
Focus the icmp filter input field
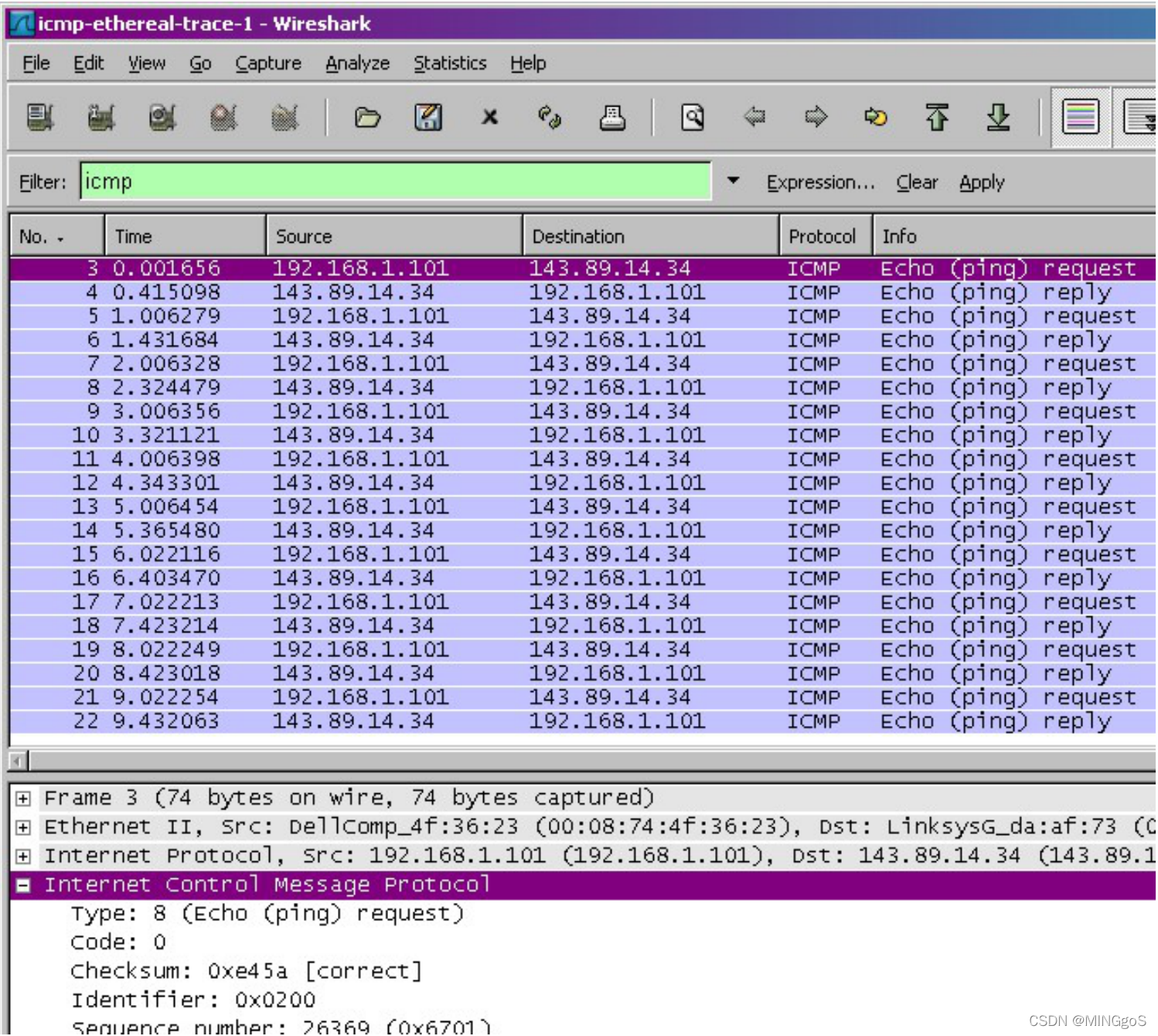396,182
